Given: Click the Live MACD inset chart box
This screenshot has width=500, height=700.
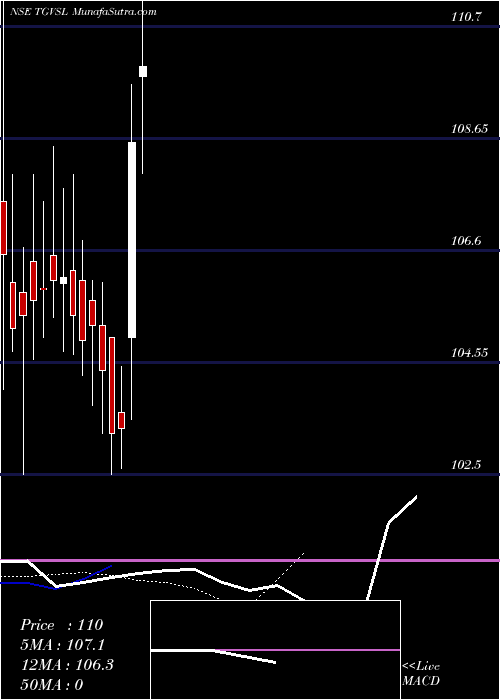Looking at the screenshot, I should pos(275,650).
